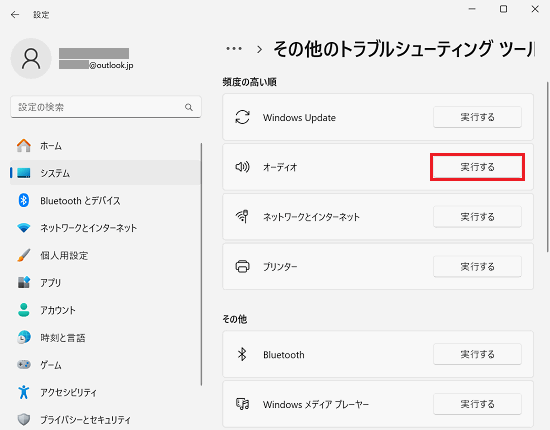
Task: Click the プリンター printer icon
Action: (242, 267)
